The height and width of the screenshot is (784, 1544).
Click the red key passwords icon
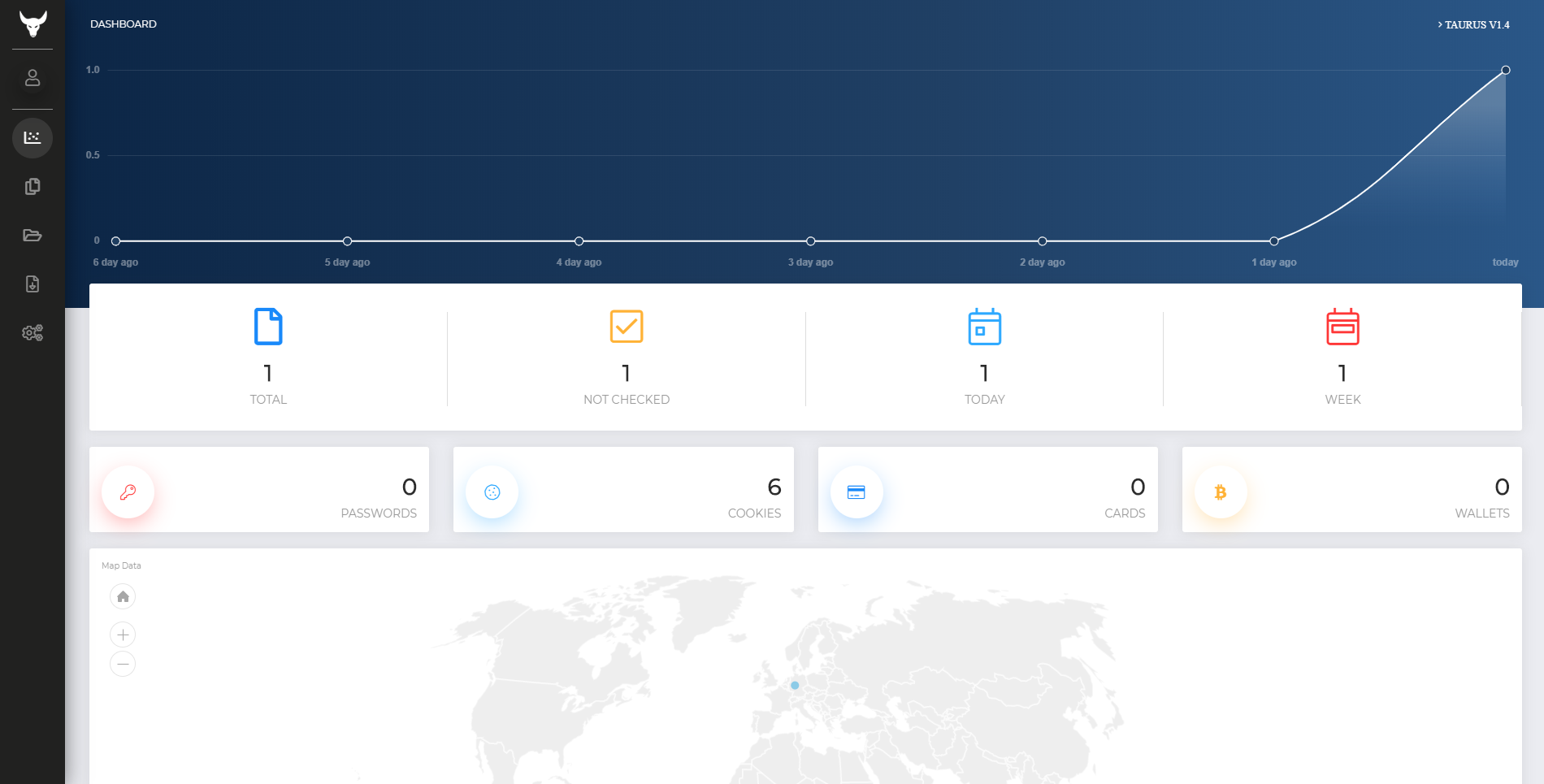128,492
